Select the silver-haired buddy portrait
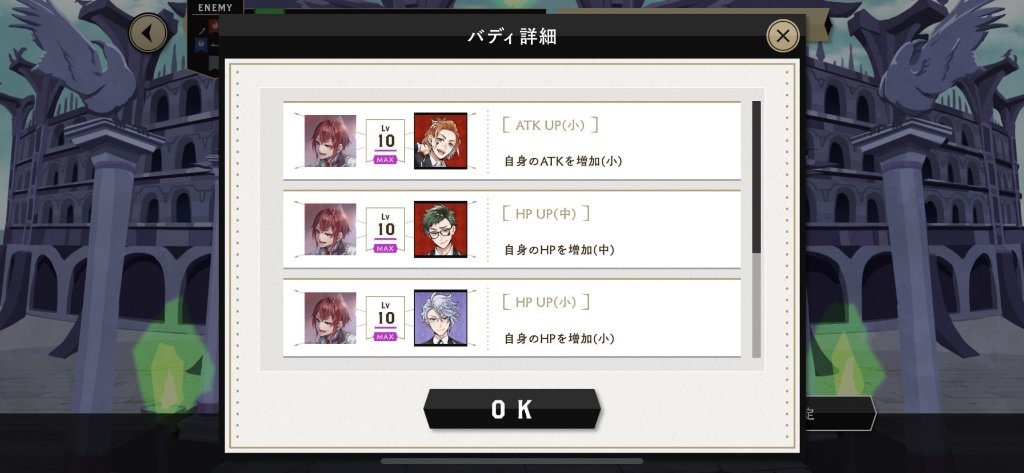 pyautogui.click(x=441, y=318)
